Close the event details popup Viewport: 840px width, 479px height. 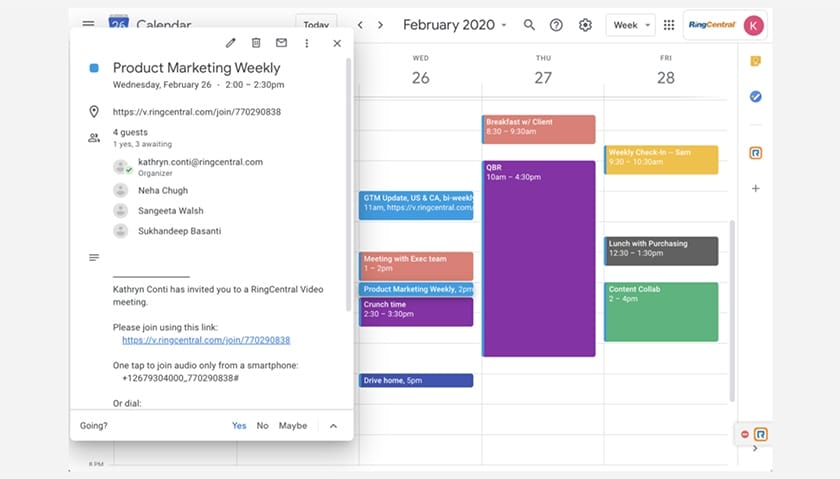tap(337, 43)
